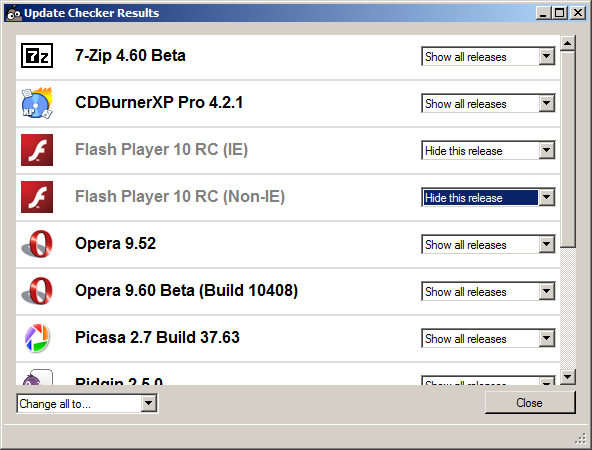Click the CDBurnerXP disc icon
The image size is (592, 450).
click(37, 103)
